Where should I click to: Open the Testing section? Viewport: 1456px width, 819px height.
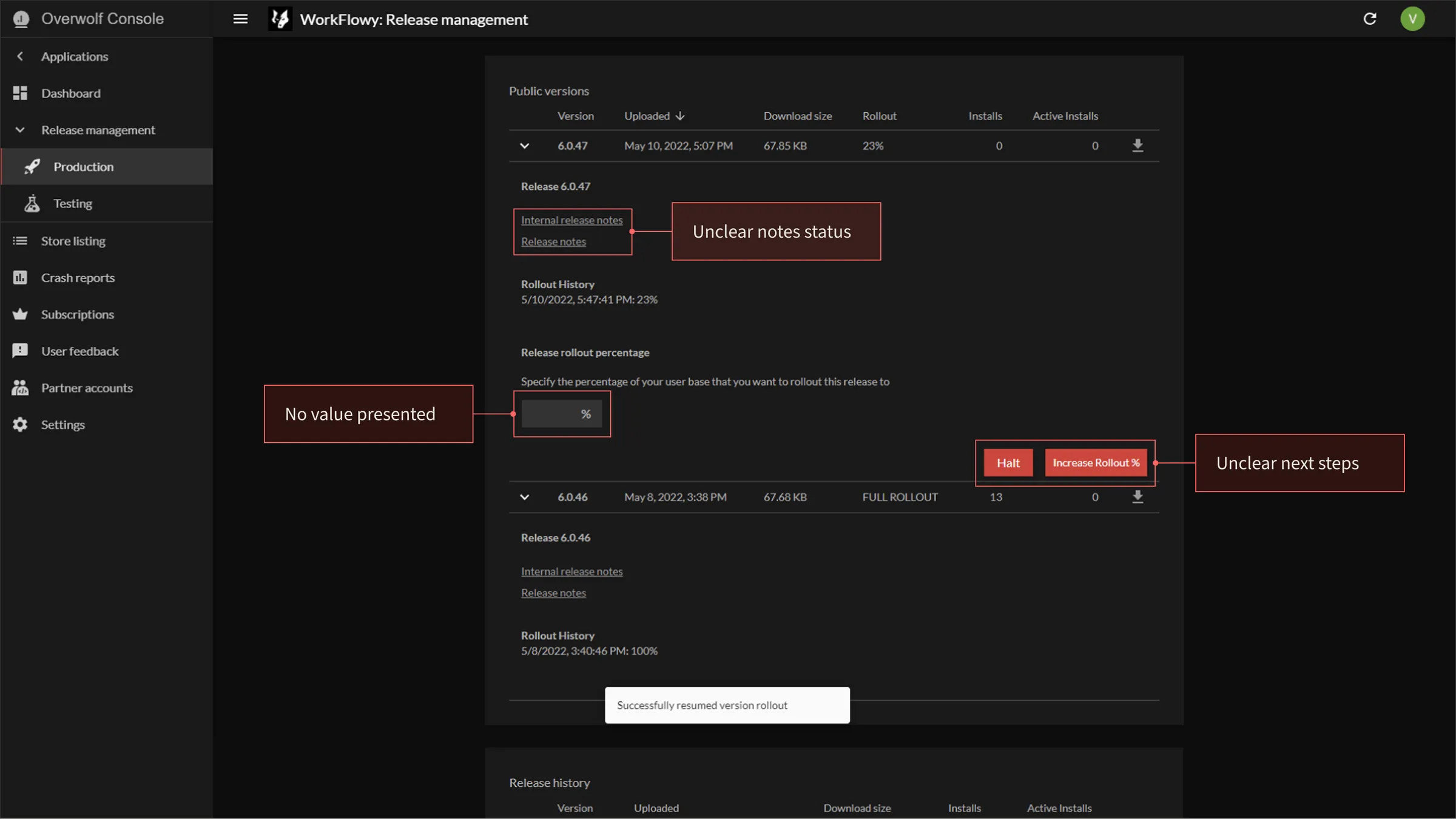pyautogui.click(x=72, y=204)
